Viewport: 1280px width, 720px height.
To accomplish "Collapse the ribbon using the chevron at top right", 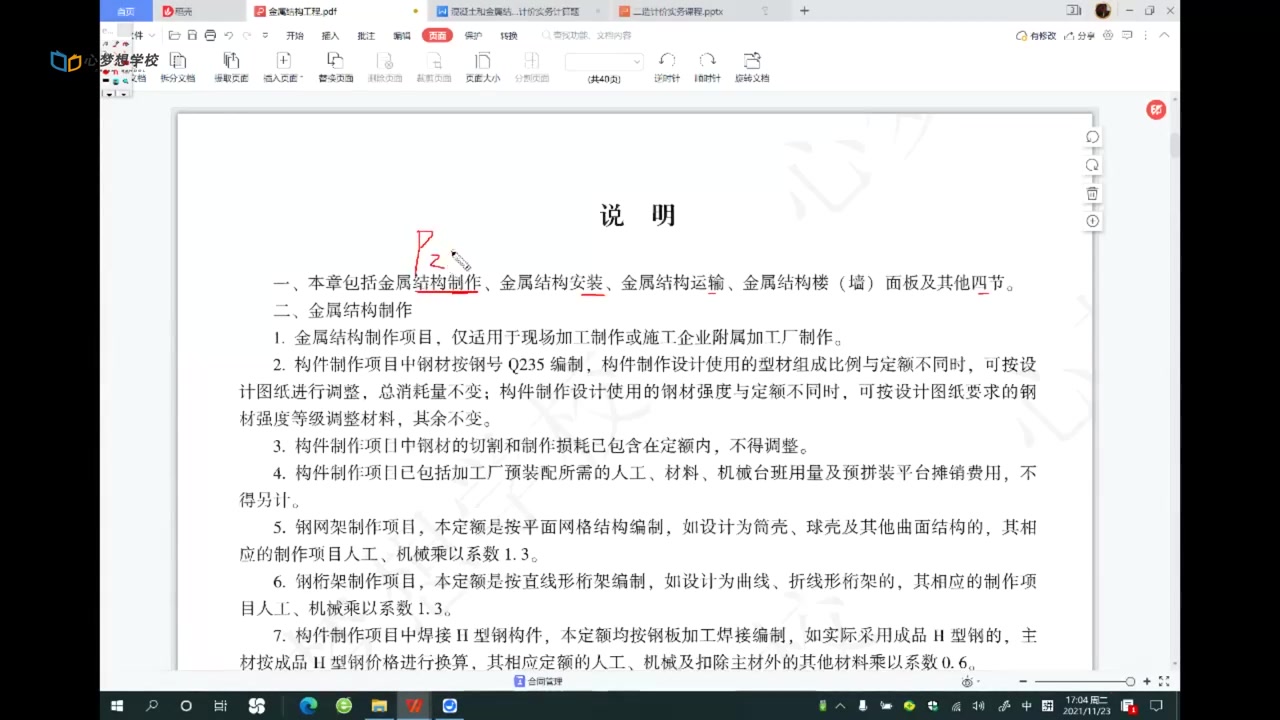I will click(1164, 35).
